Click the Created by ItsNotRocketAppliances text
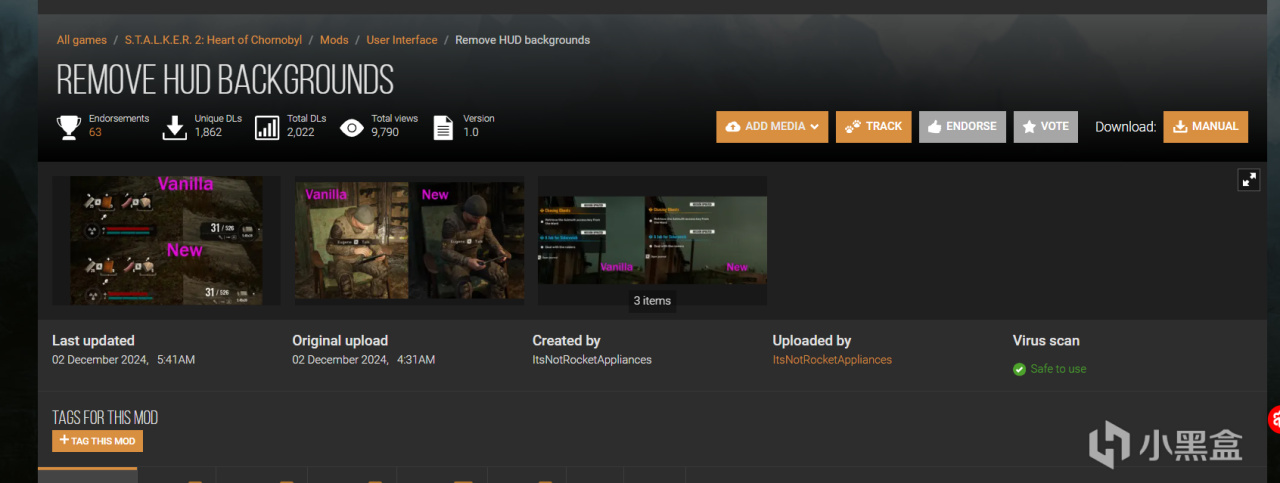 tap(592, 360)
